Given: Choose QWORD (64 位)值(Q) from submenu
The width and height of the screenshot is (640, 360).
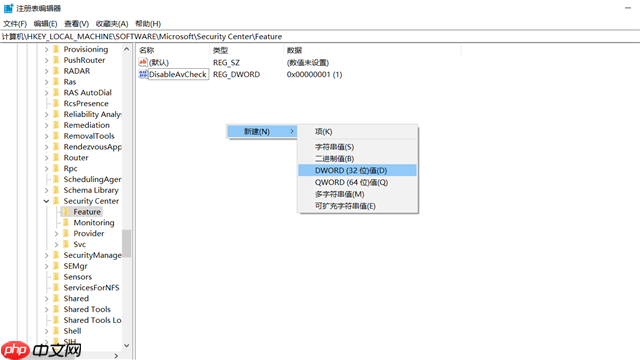Looking at the screenshot, I should tap(358, 182).
